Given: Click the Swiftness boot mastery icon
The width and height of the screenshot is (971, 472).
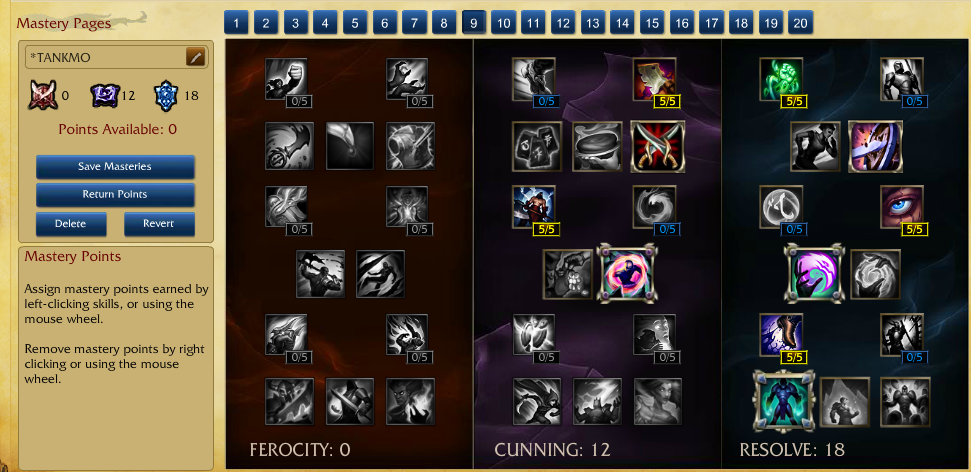Looking at the screenshot, I should (781, 334).
